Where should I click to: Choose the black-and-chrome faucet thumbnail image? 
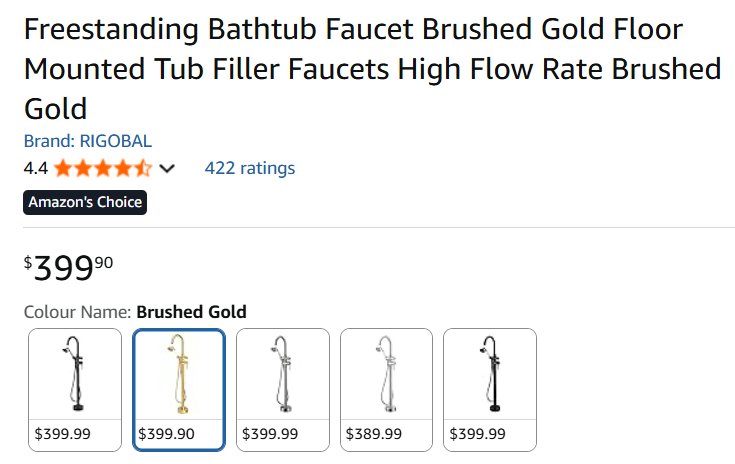click(x=75, y=375)
